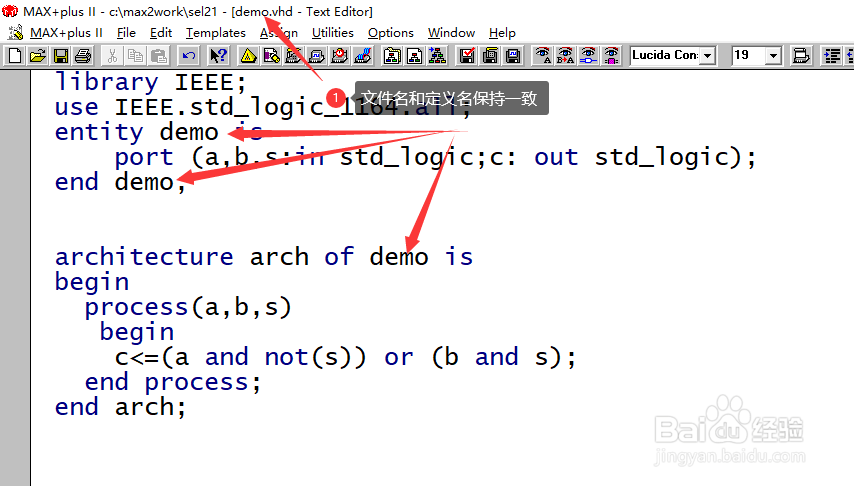Open the Assign menu
Image resolution: width=854 pixels, height=486 pixels.
[x=278, y=33]
